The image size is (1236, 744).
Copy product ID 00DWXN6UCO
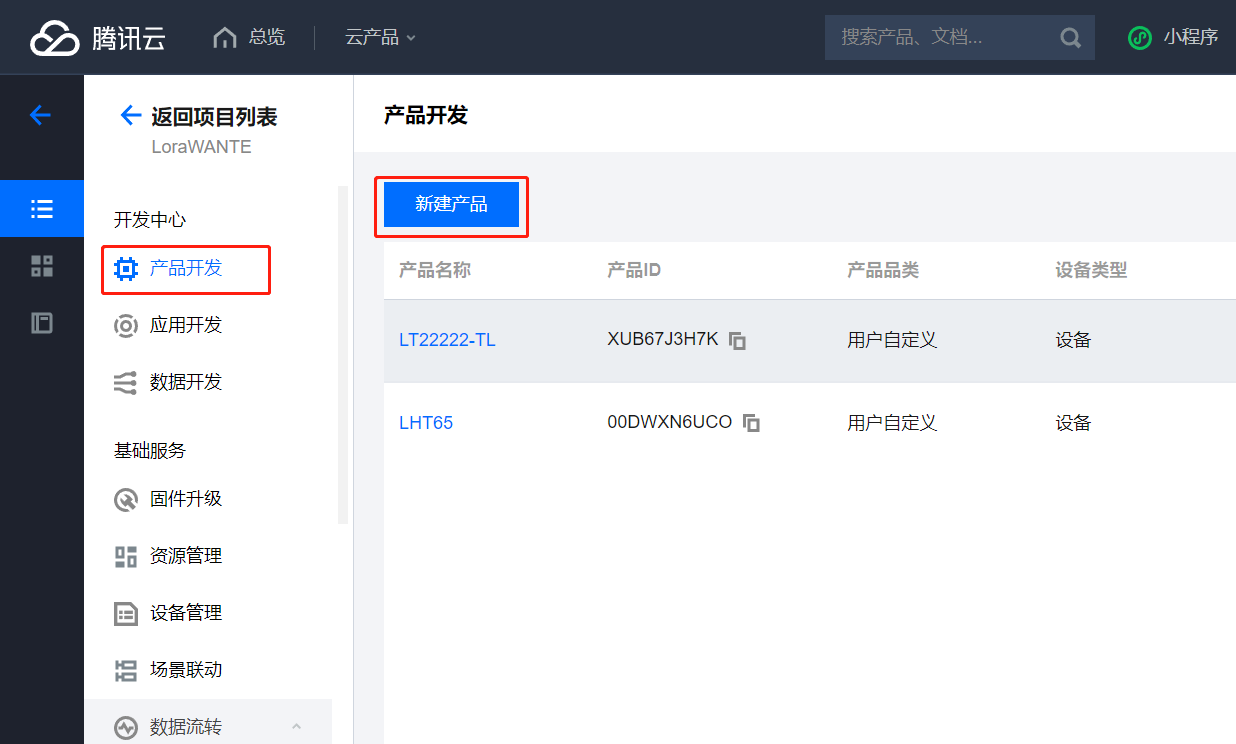751,423
